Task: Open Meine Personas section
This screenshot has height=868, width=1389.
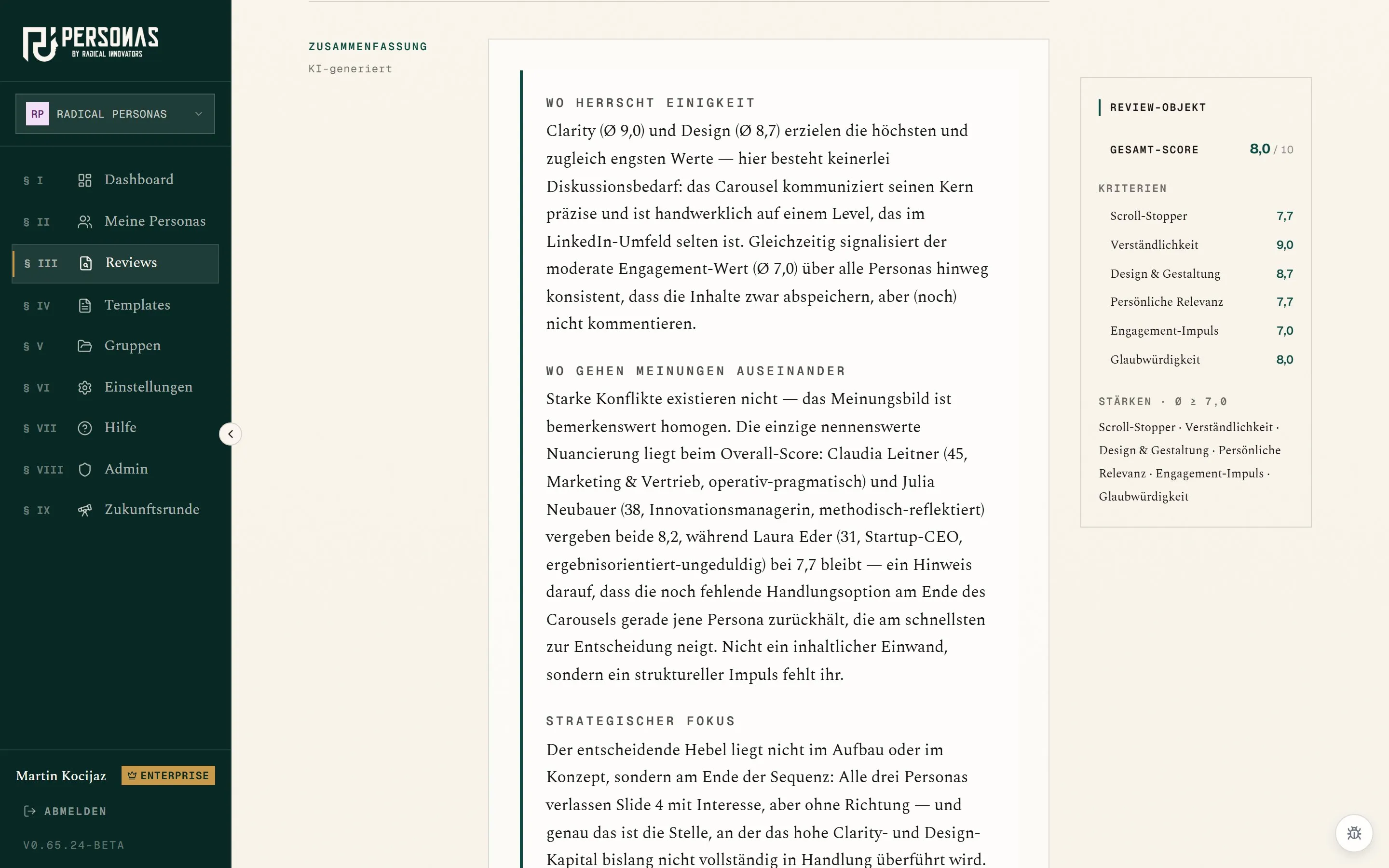Action: [115, 222]
